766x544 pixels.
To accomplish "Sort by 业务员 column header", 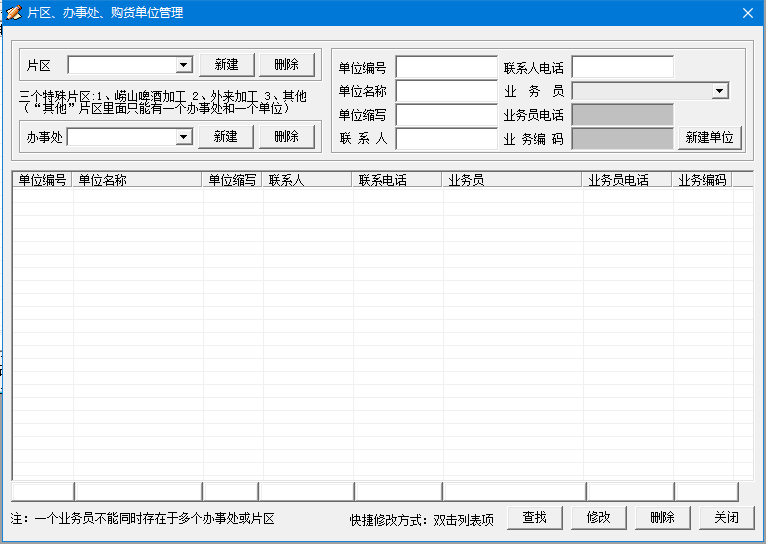I will click(x=512, y=180).
